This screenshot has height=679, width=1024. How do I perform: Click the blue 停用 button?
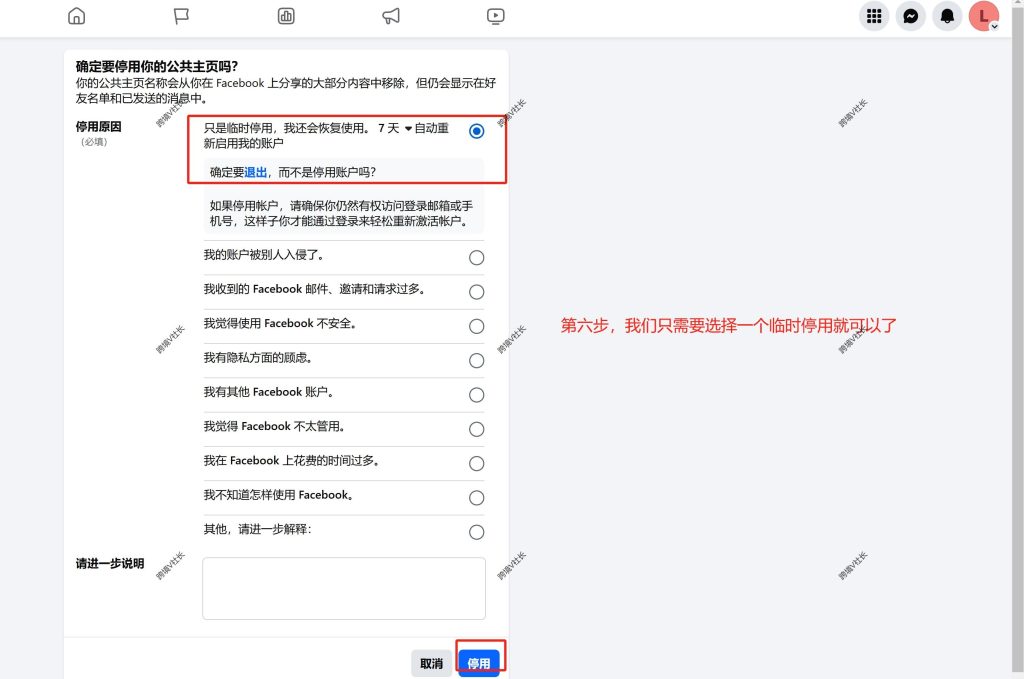(479, 663)
